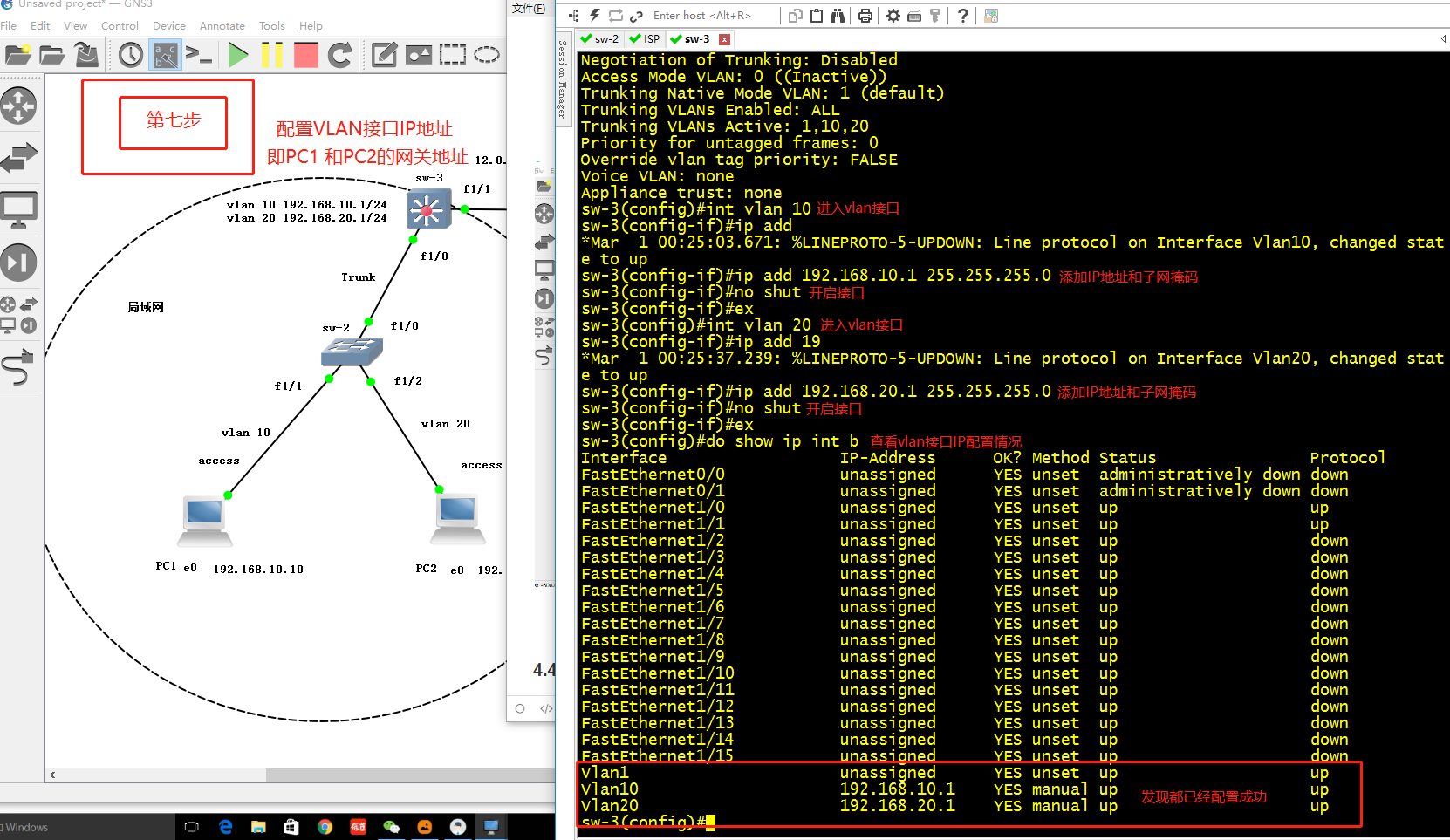Select the add a link cable tool
This screenshot has height=840, width=1450.
(x=18, y=367)
